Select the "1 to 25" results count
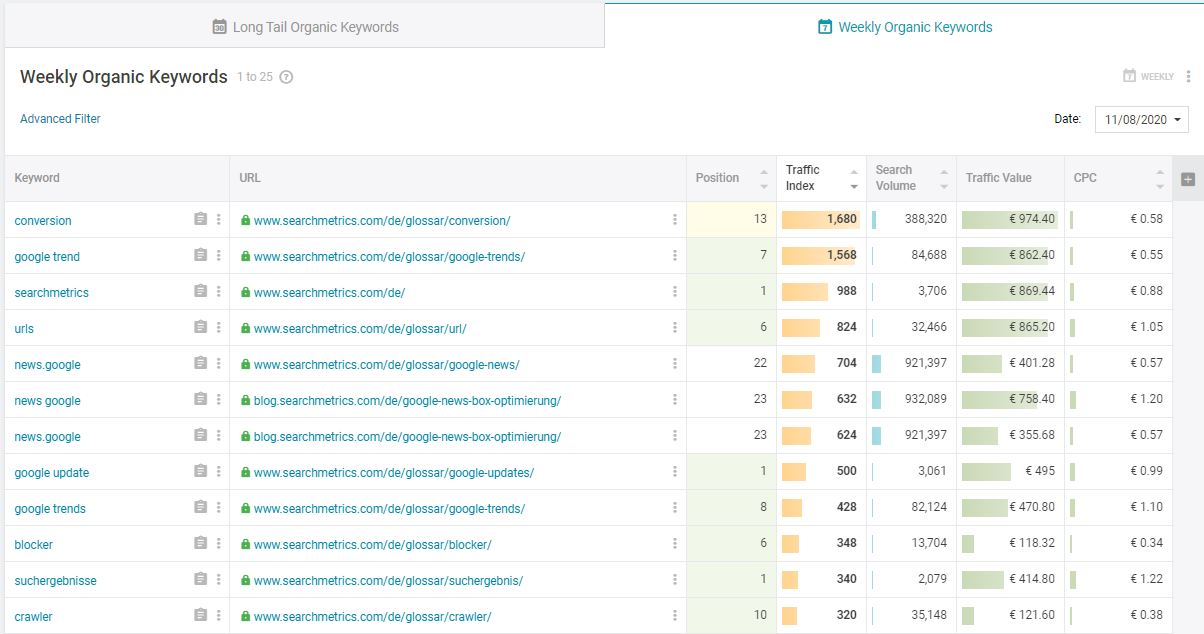 pos(255,77)
